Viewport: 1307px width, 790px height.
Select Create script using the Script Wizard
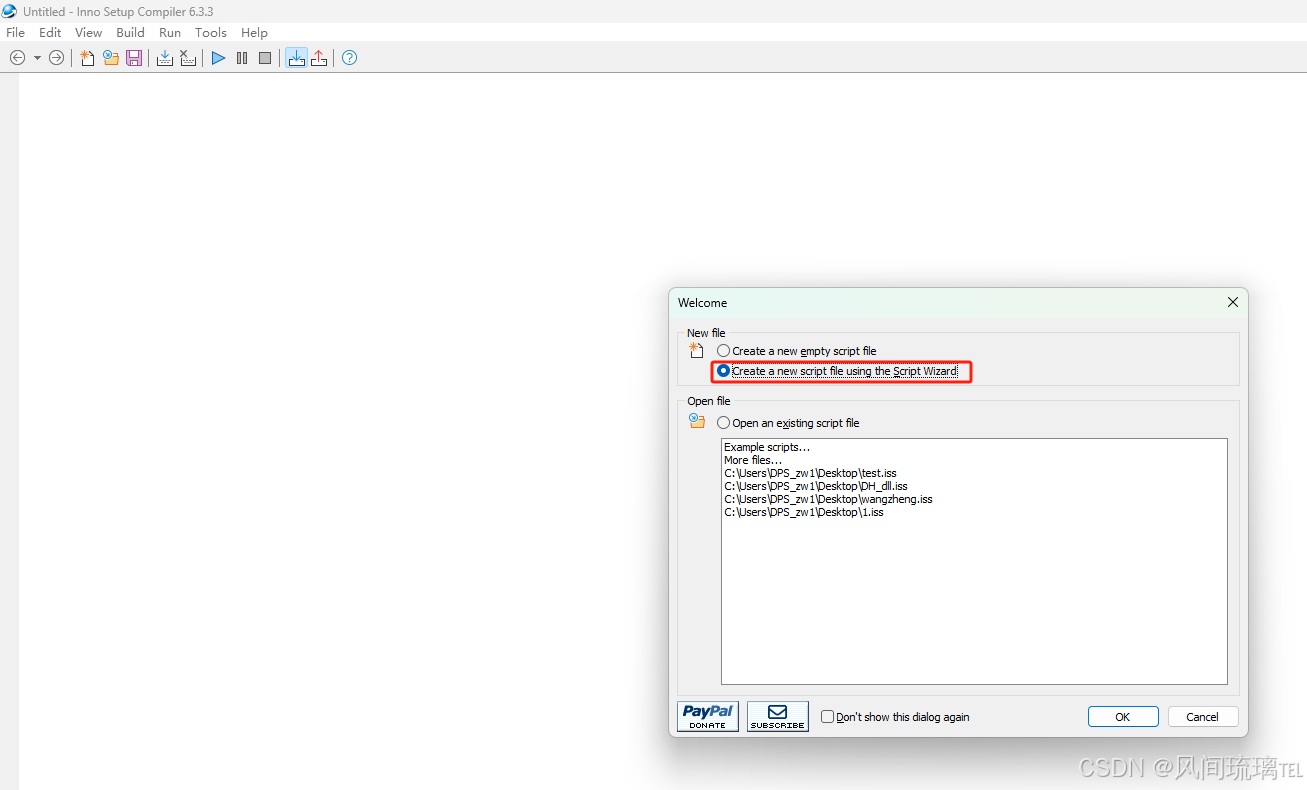838,371
